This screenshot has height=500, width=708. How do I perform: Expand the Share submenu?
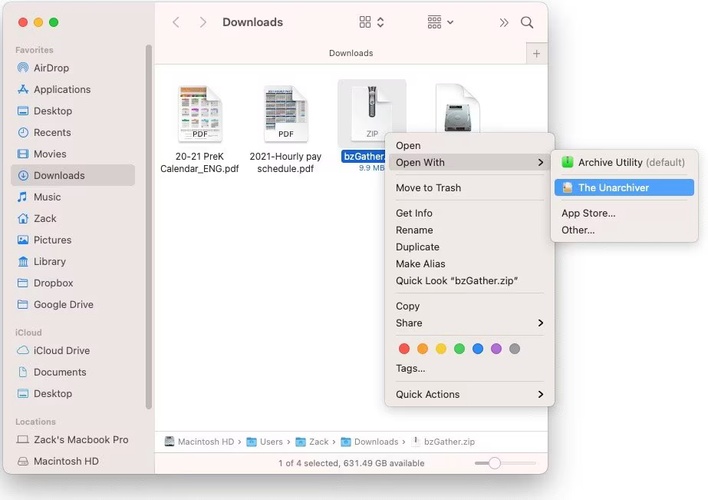[470, 323]
